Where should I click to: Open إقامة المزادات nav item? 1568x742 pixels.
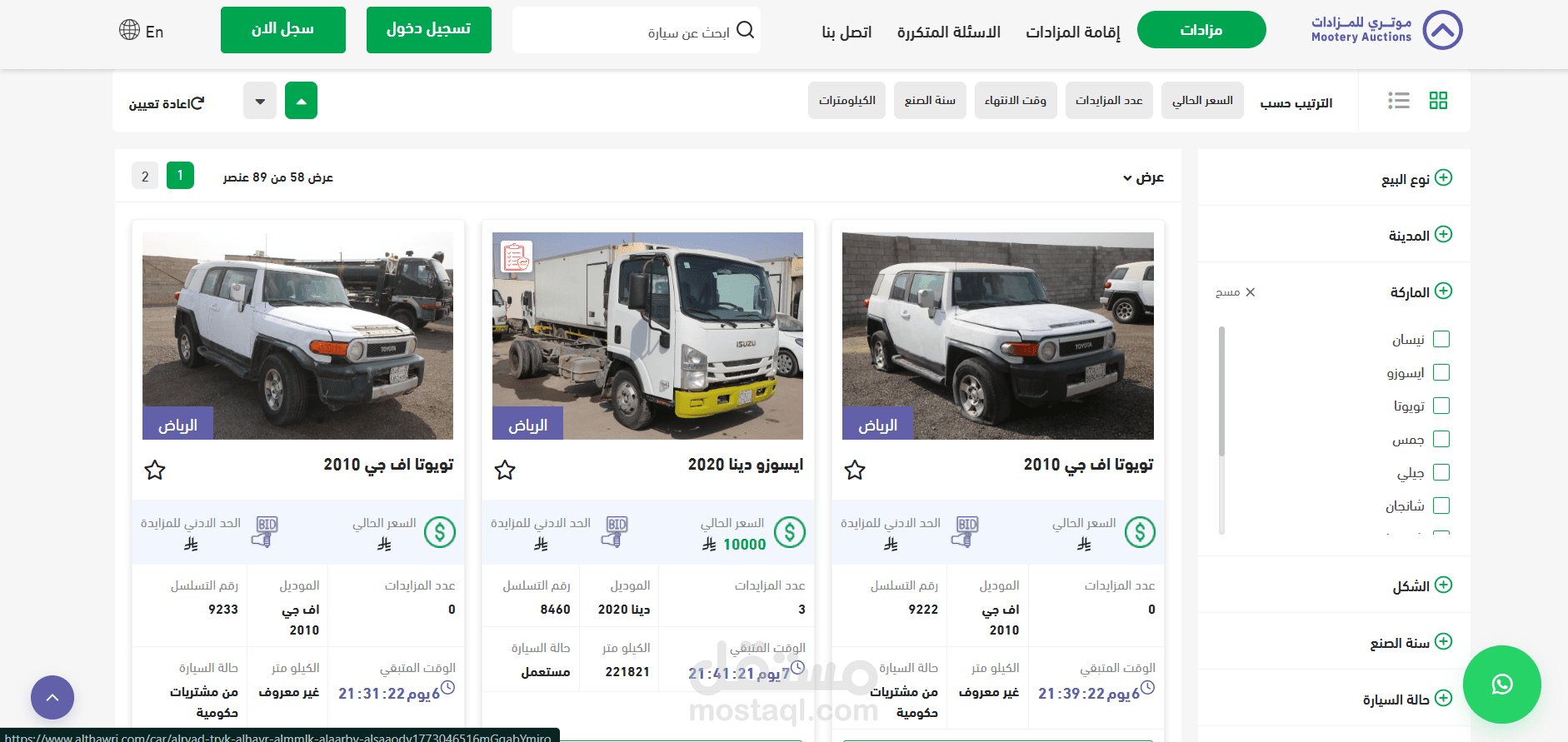pyautogui.click(x=1073, y=32)
